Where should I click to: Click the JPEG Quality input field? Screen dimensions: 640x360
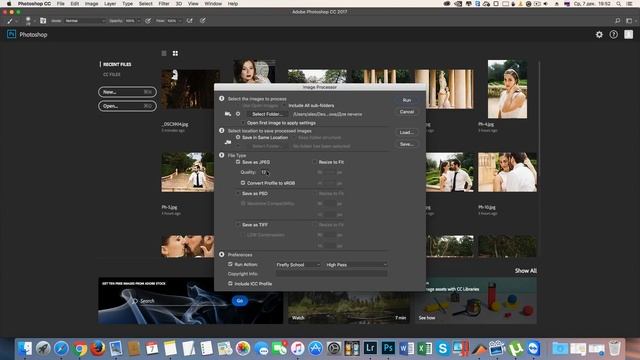[265, 172]
